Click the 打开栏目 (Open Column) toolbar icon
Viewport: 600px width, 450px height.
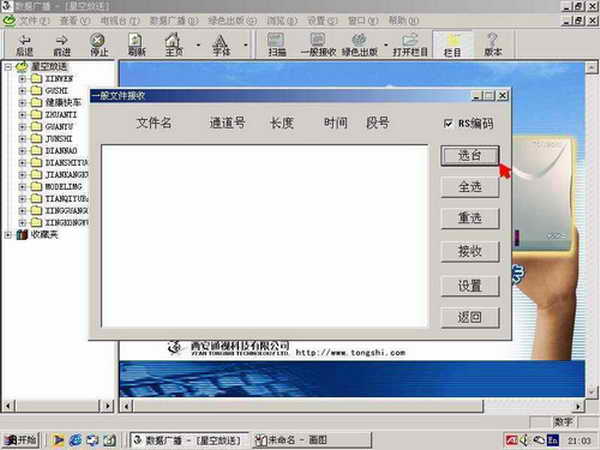pyautogui.click(x=409, y=43)
